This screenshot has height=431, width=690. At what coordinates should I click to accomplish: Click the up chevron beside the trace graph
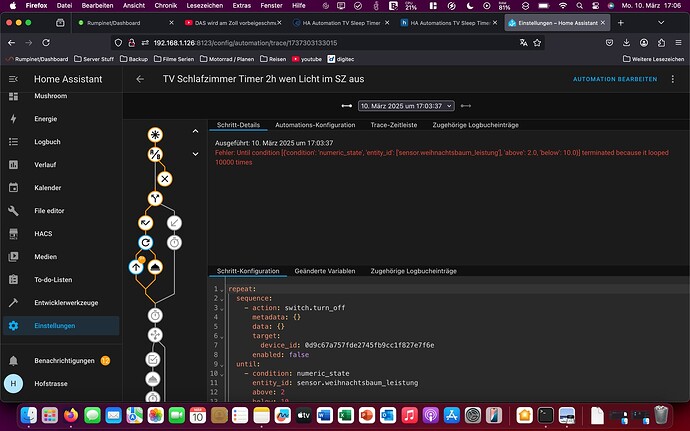click(x=195, y=131)
